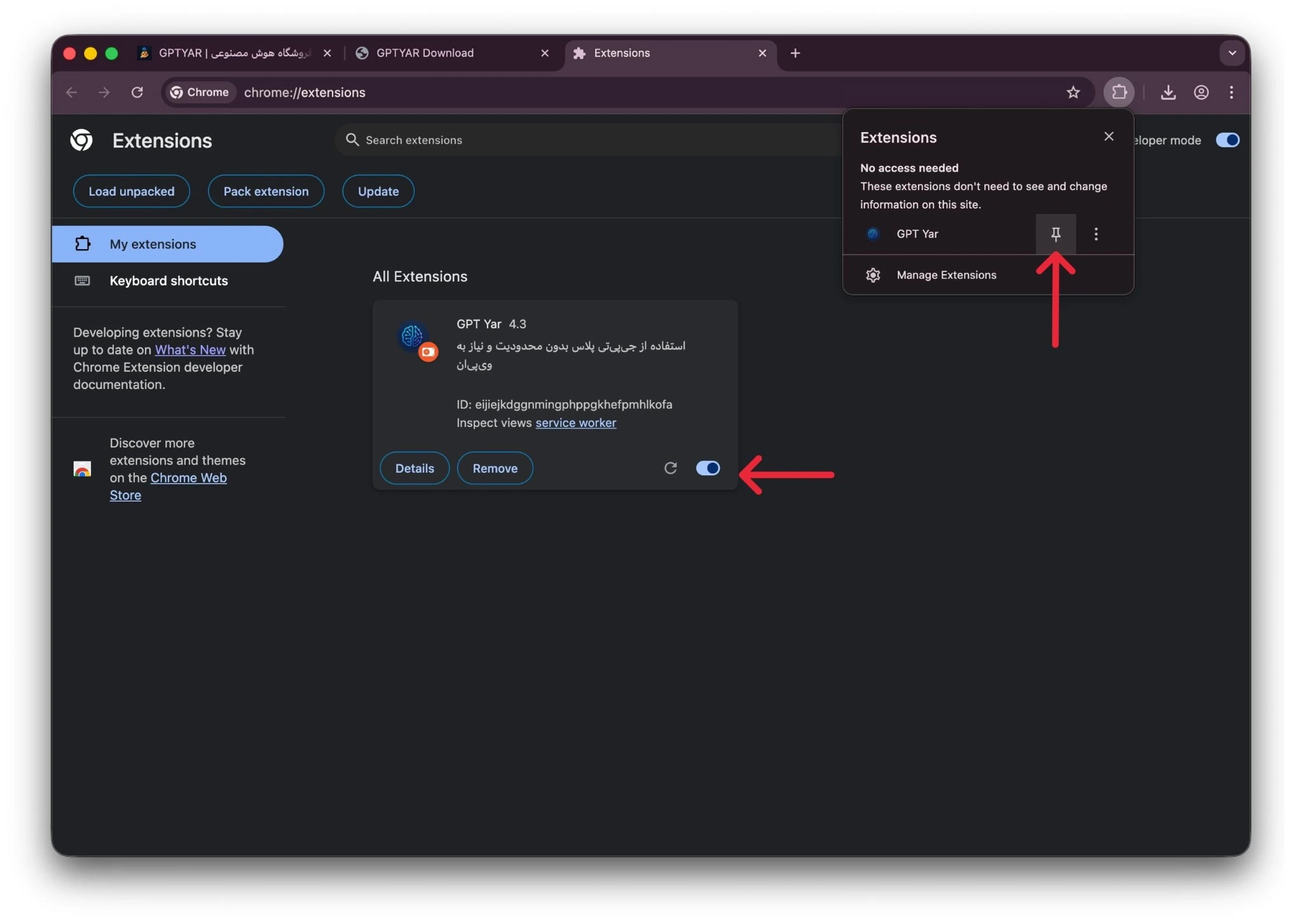The width and height of the screenshot is (1302, 924).
Task: Open the Chrome three-dot menu
Action: (x=1231, y=93)
